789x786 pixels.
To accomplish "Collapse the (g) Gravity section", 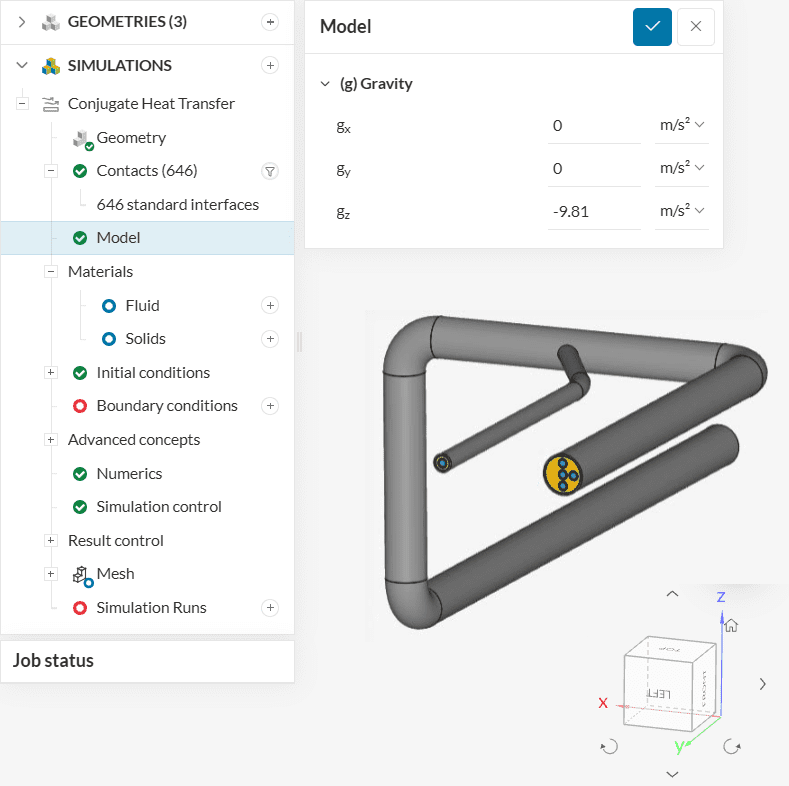I will pos(325,84).
